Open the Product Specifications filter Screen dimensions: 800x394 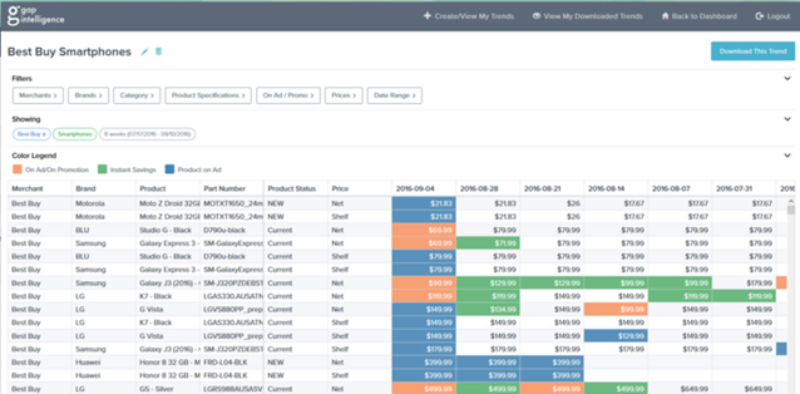click(x=208, y=95)
